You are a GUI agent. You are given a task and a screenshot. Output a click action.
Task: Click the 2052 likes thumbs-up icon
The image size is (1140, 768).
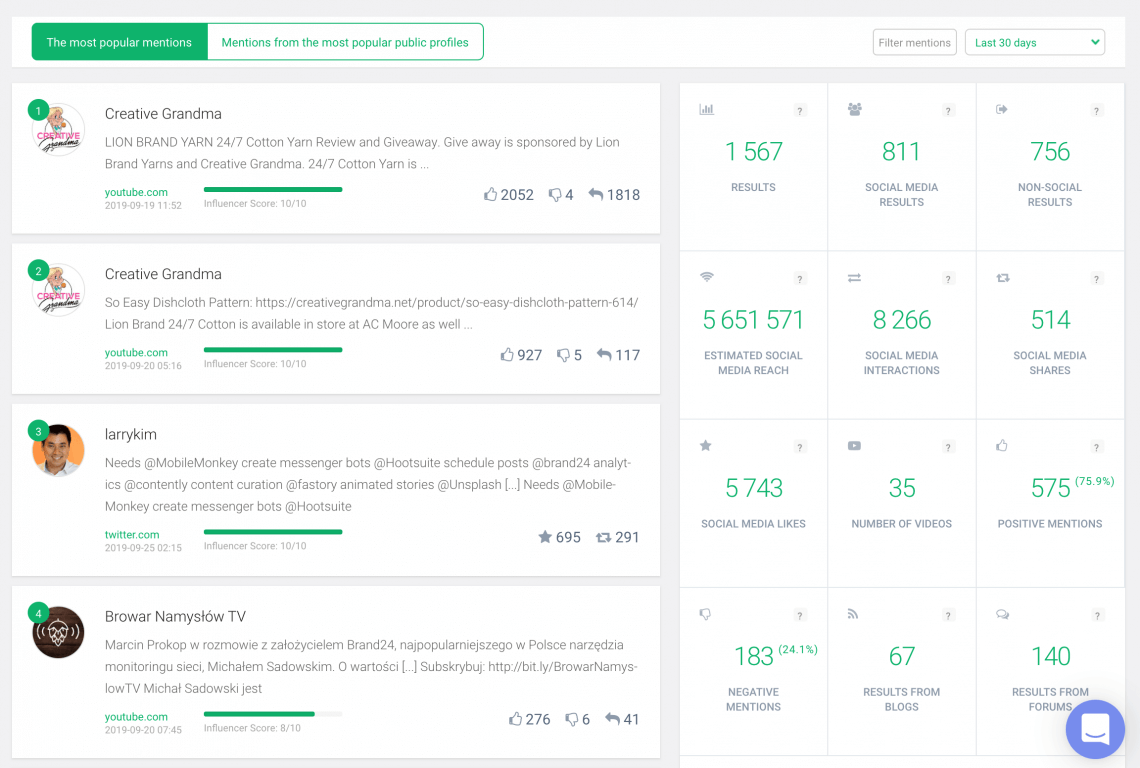[x=491, y=194]
